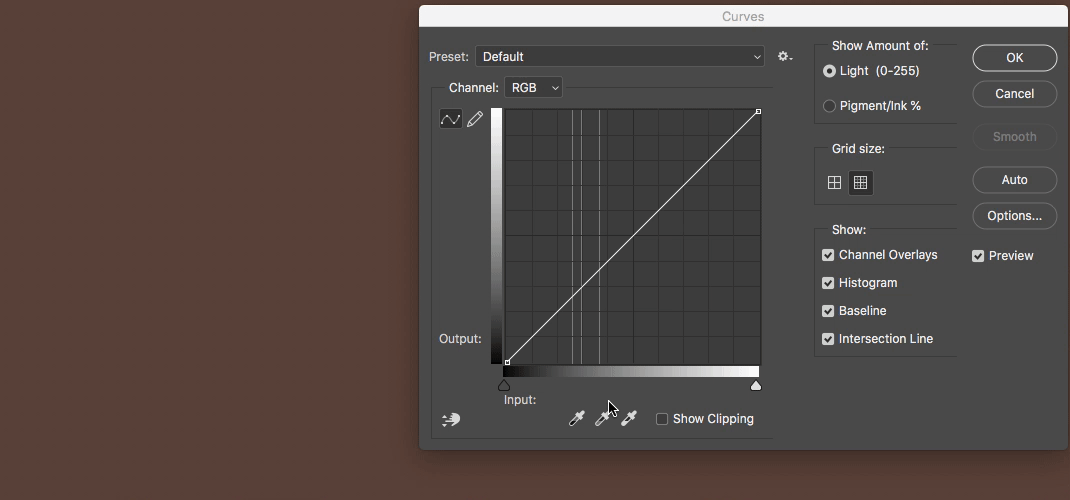Open the Options... dialog

tap(1015, 216)
